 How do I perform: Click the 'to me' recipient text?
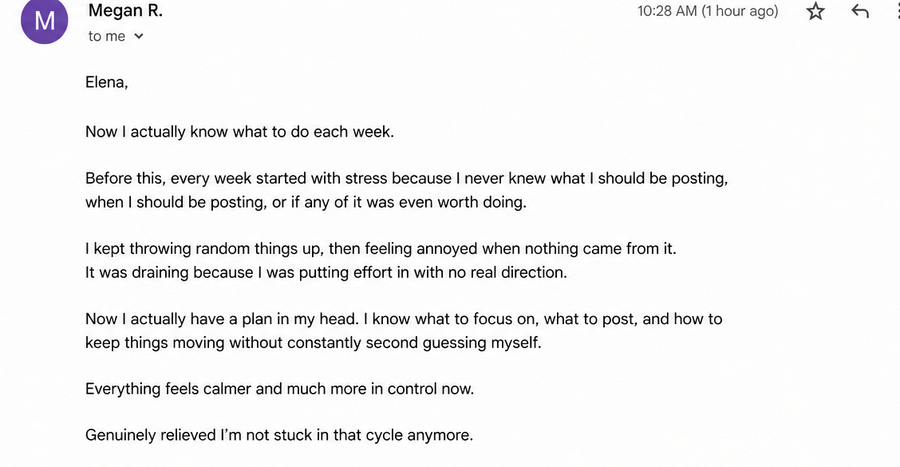[107, 36]
